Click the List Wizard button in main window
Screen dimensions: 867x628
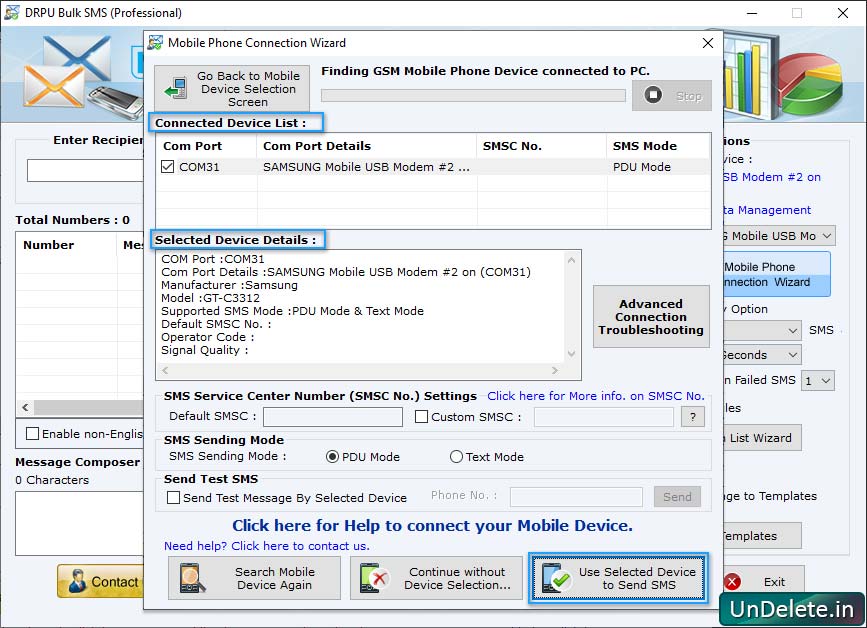761,438
